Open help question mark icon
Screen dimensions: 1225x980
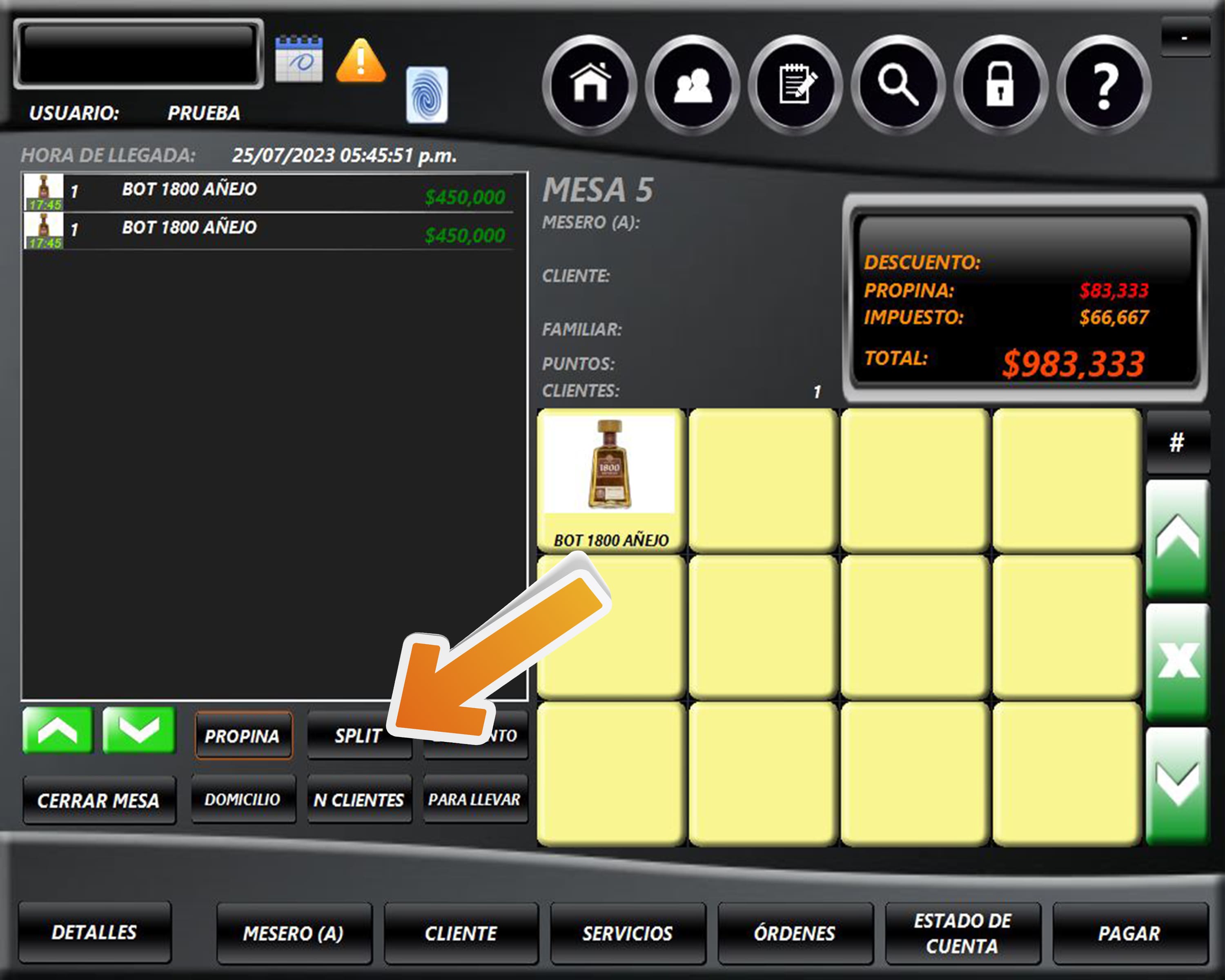[x=1104, y=85]
